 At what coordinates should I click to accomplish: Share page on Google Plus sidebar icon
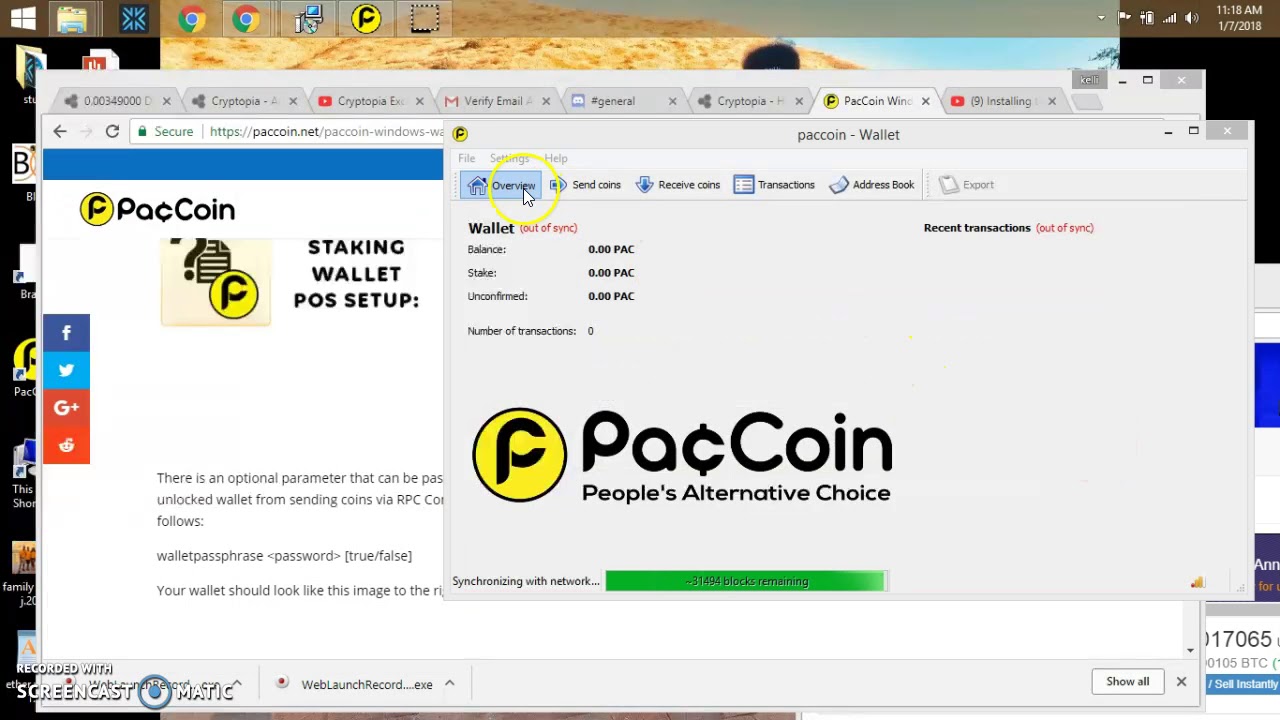[x=66, y=408]
